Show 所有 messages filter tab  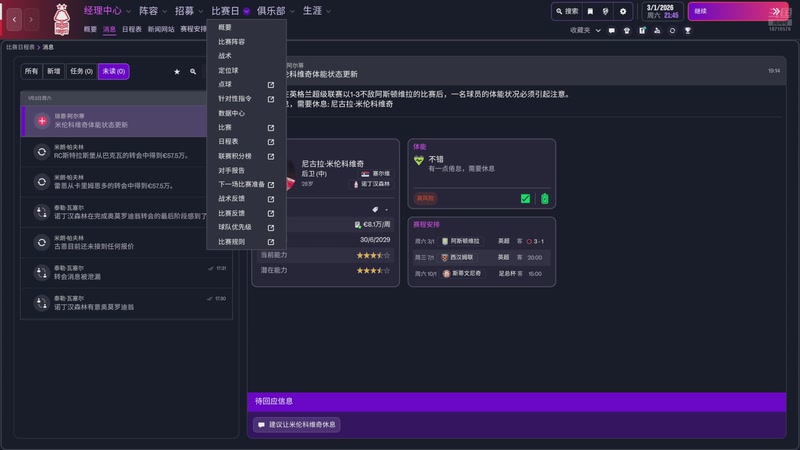[31, 71]
